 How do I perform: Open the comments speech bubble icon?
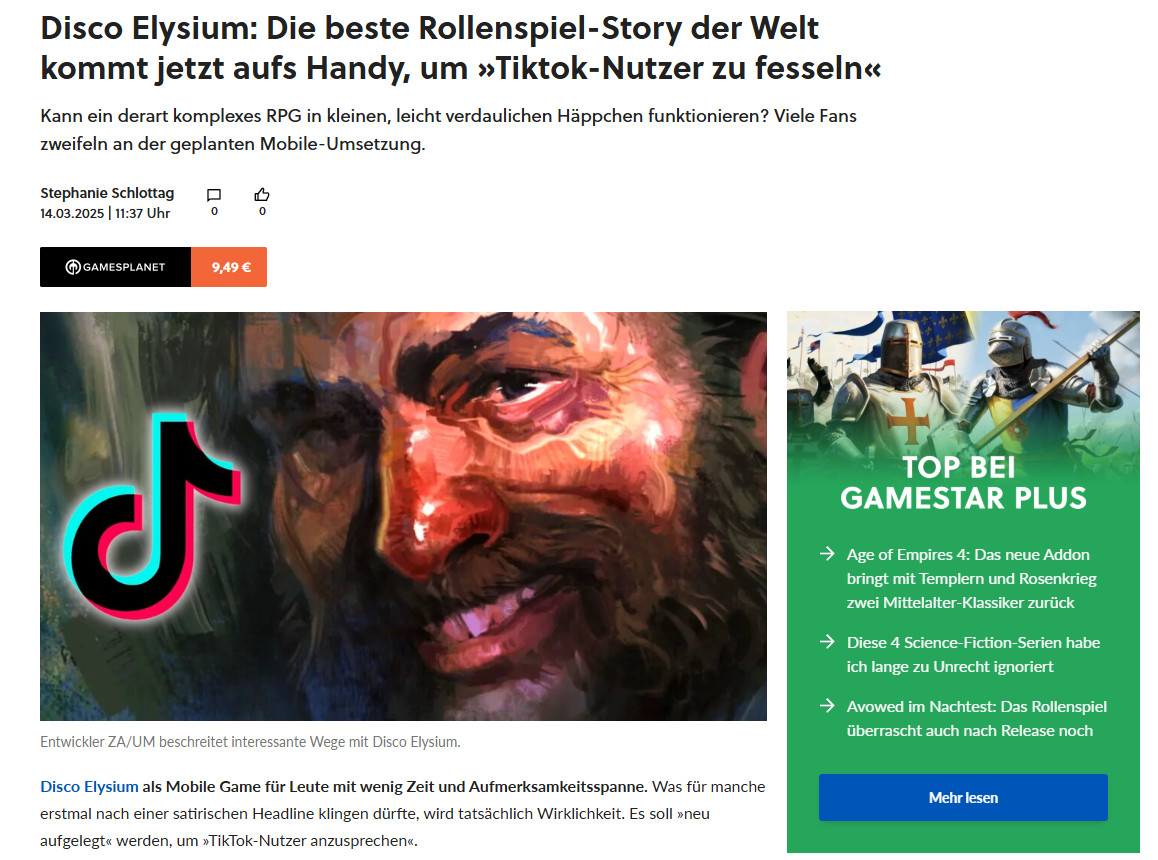pos(214,195)
